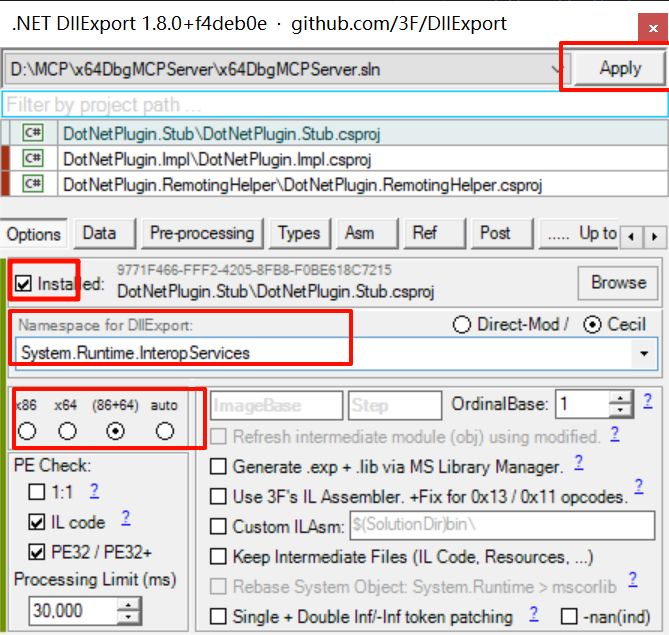The height and width of the screenshot is (635, 669).
Task: Open help link beside IL code check
Action: coord(126,518)
